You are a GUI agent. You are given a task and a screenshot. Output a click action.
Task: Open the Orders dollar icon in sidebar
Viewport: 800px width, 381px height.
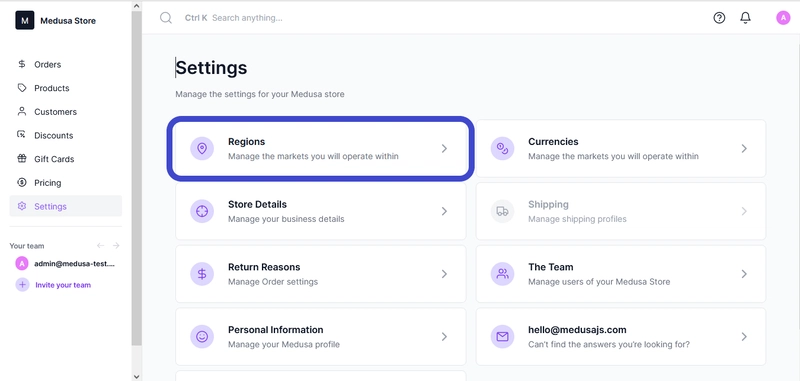[21, 64]
